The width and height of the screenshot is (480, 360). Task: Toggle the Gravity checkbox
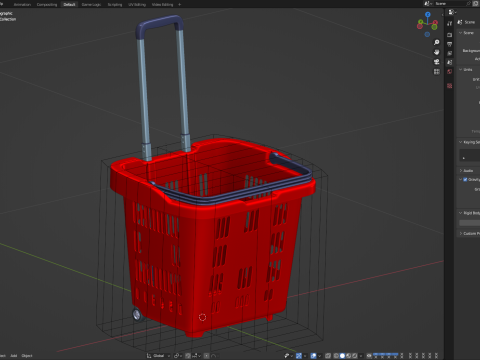tap(465, 180)
